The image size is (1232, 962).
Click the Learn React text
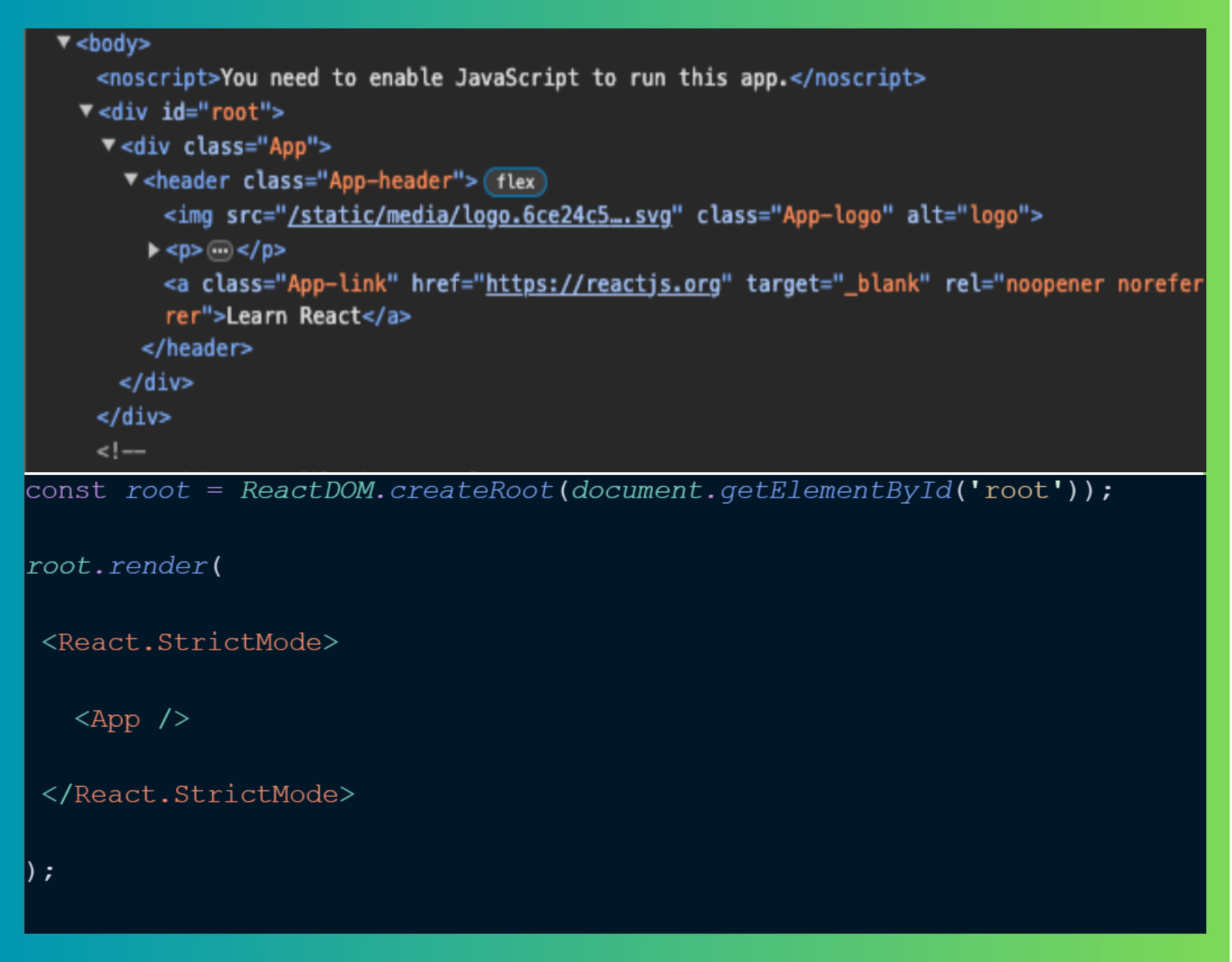click(x=294, y=316)
